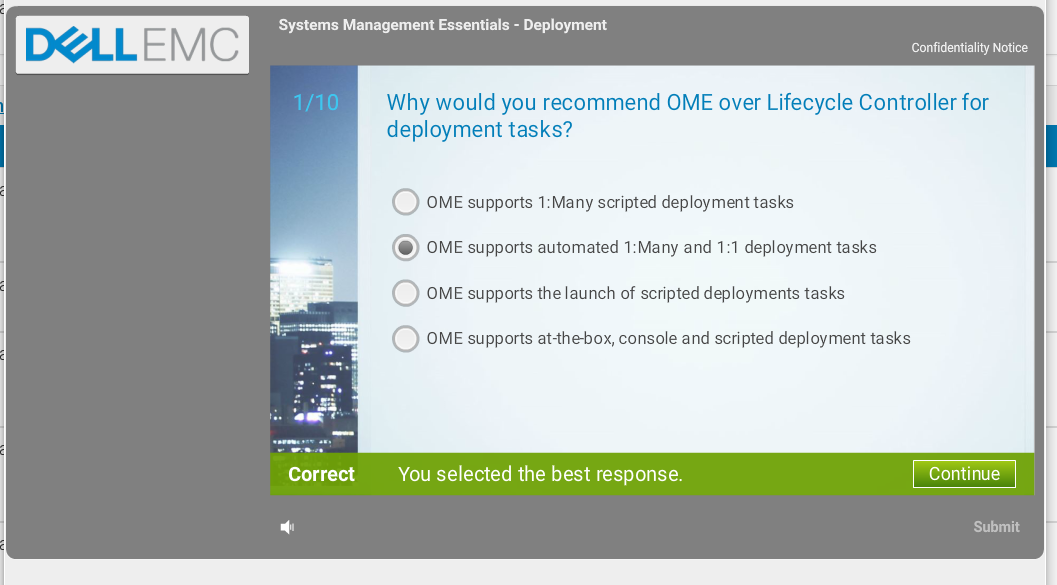Screen dimensions: 1057x585
Task: Mute audio with the speaker icon
Action: click(287, 527)
